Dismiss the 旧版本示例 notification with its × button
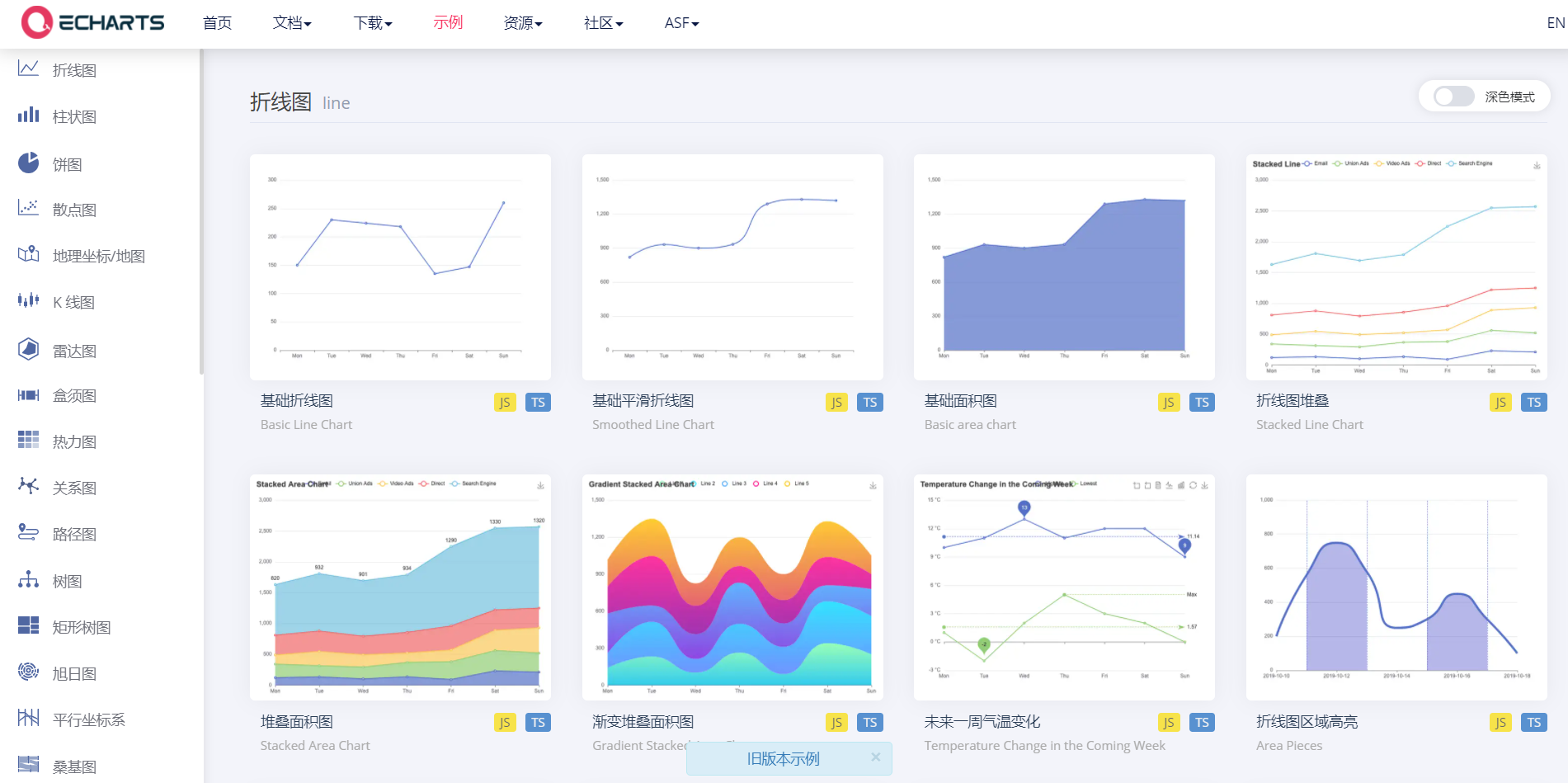The image size is (1568, 783). coord(876,757)
